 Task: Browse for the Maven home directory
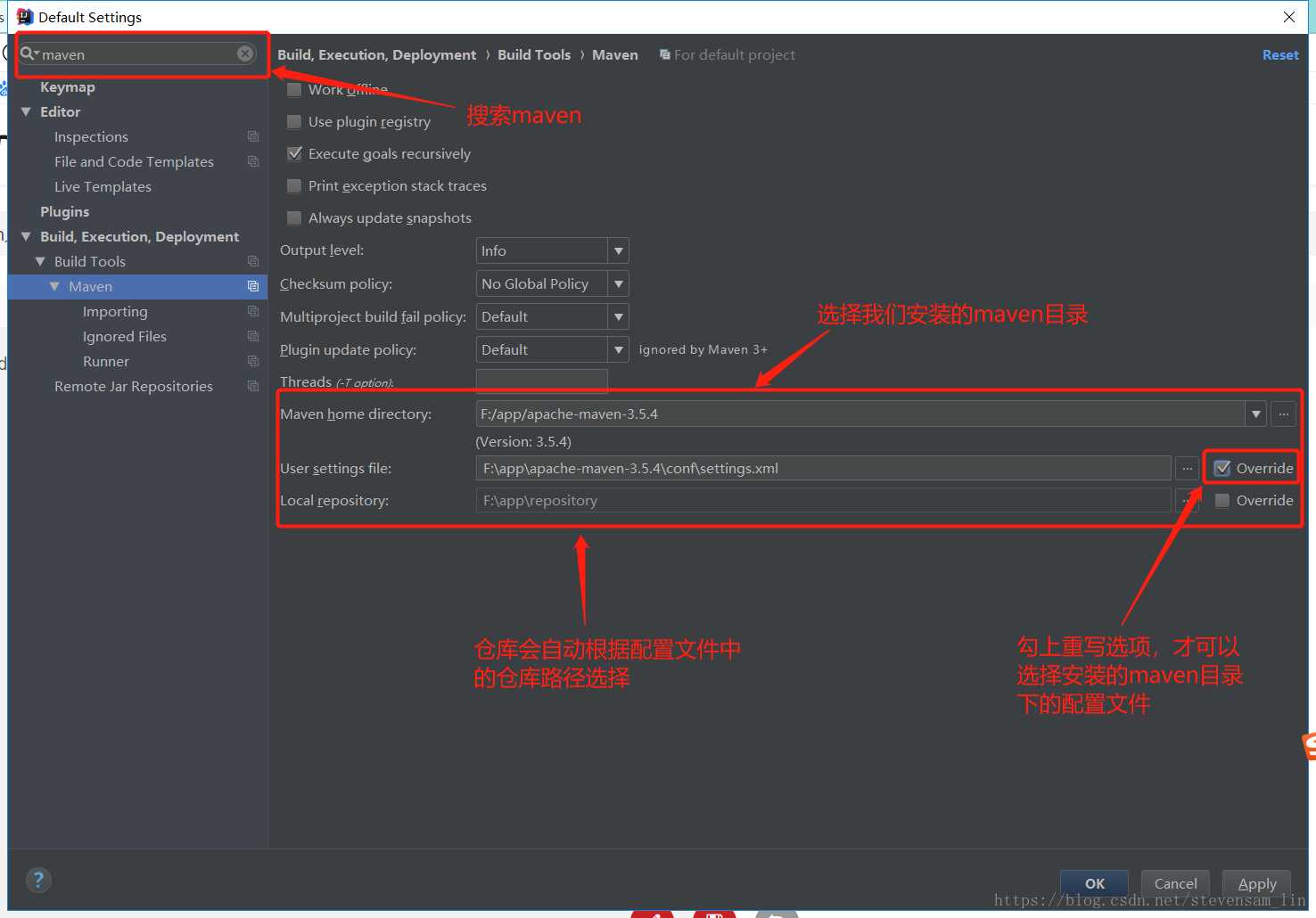pos(1284,414)
